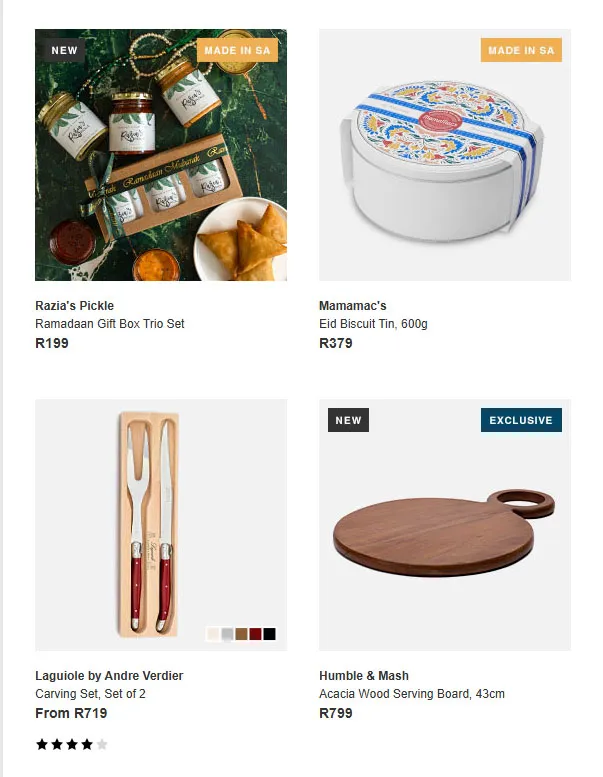Click MADE IN SA badge on biscuit tin
This screenshot has height=777, width=603.
pos(521,50)
